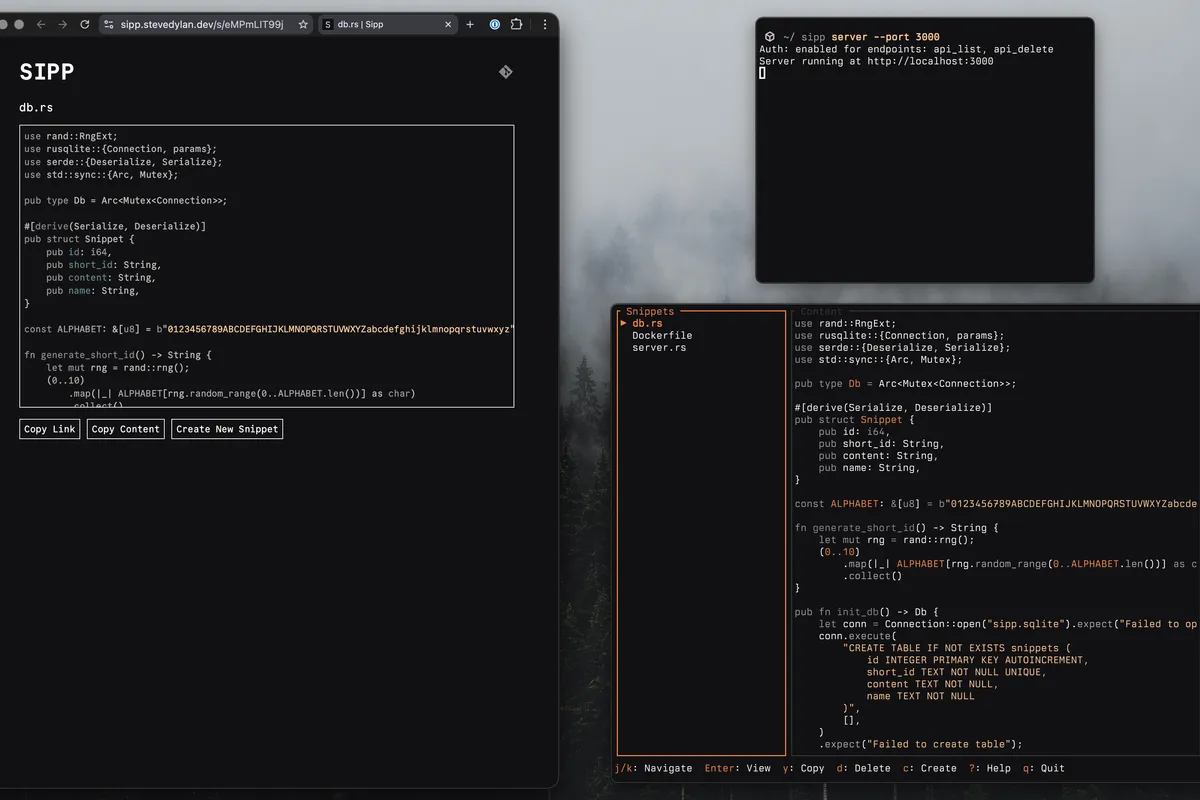Select the db.rs | Sipp browser tab
The width and height of the screenshot is (1200, 800).
388,24
